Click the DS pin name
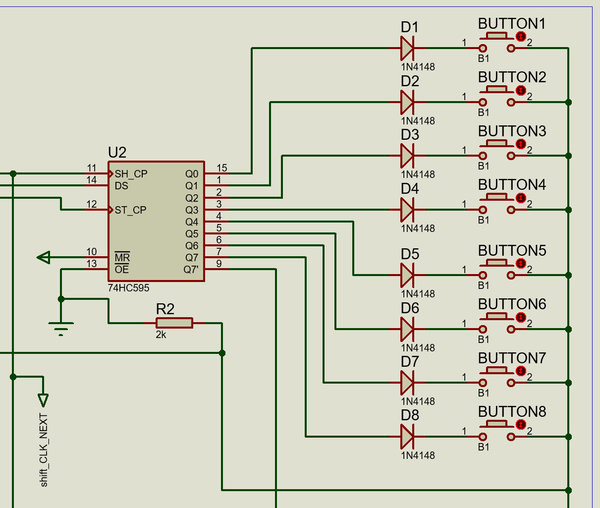This screenshot has width=600, height=508. [x=121, y=186]
